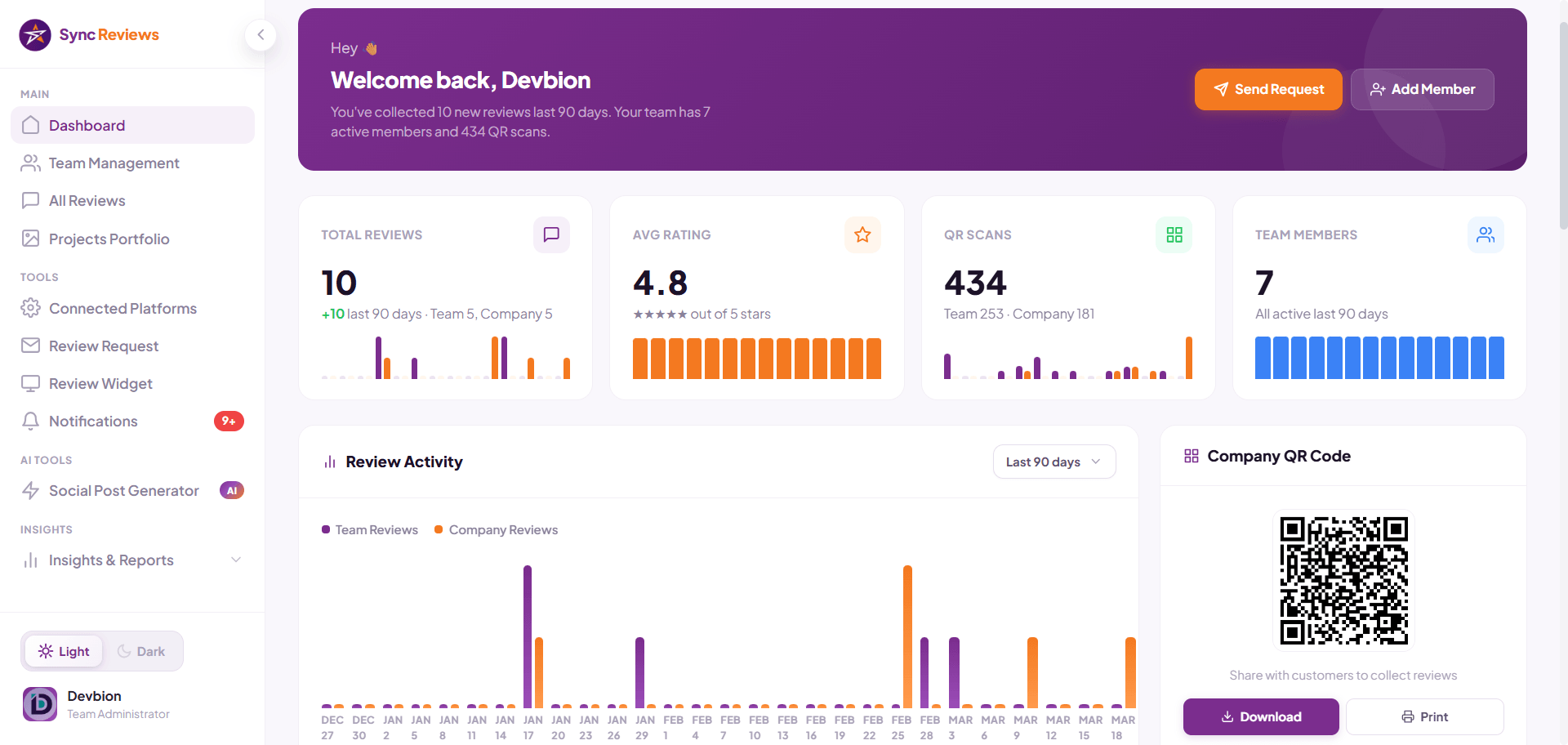Click the Team Administrator role text
Image resolution: width=1568 pixels, height=745 pixels.
click(118, 714)
